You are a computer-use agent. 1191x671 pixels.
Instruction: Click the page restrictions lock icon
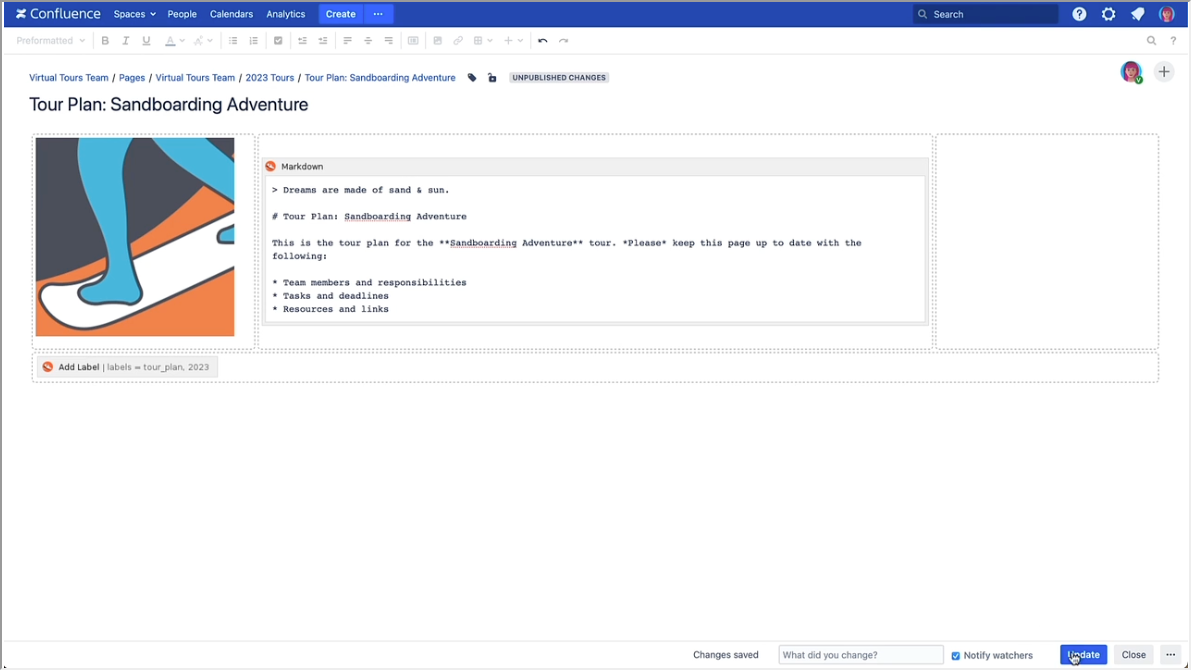coord(491,77)
